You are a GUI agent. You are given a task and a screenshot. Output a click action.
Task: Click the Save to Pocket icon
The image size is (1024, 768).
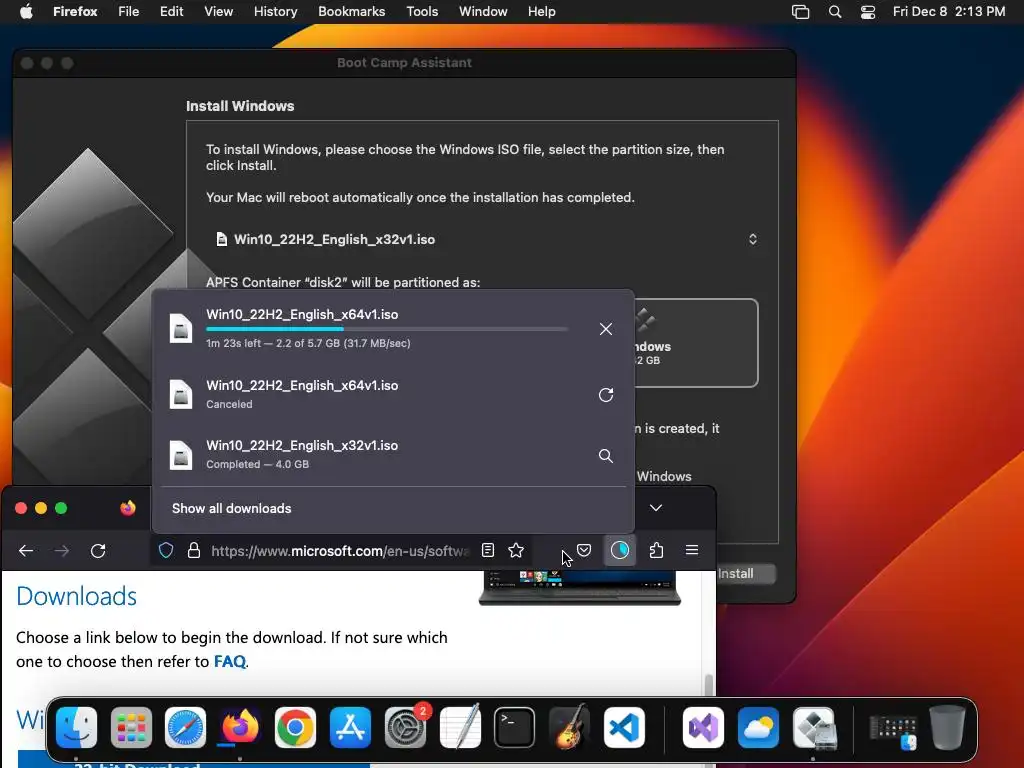pyautogui.click(x=584, y=551)
